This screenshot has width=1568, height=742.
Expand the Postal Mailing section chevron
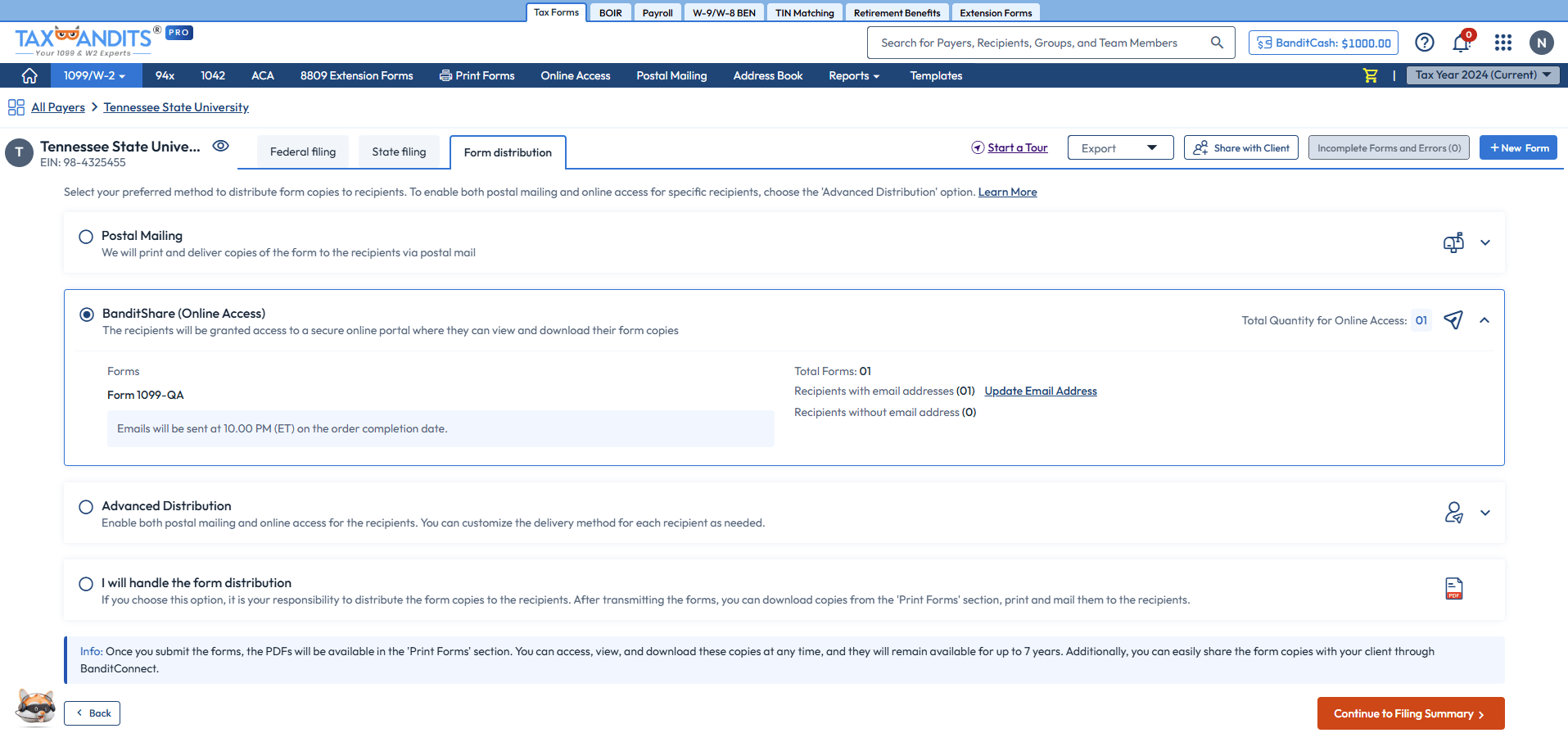1485,242
